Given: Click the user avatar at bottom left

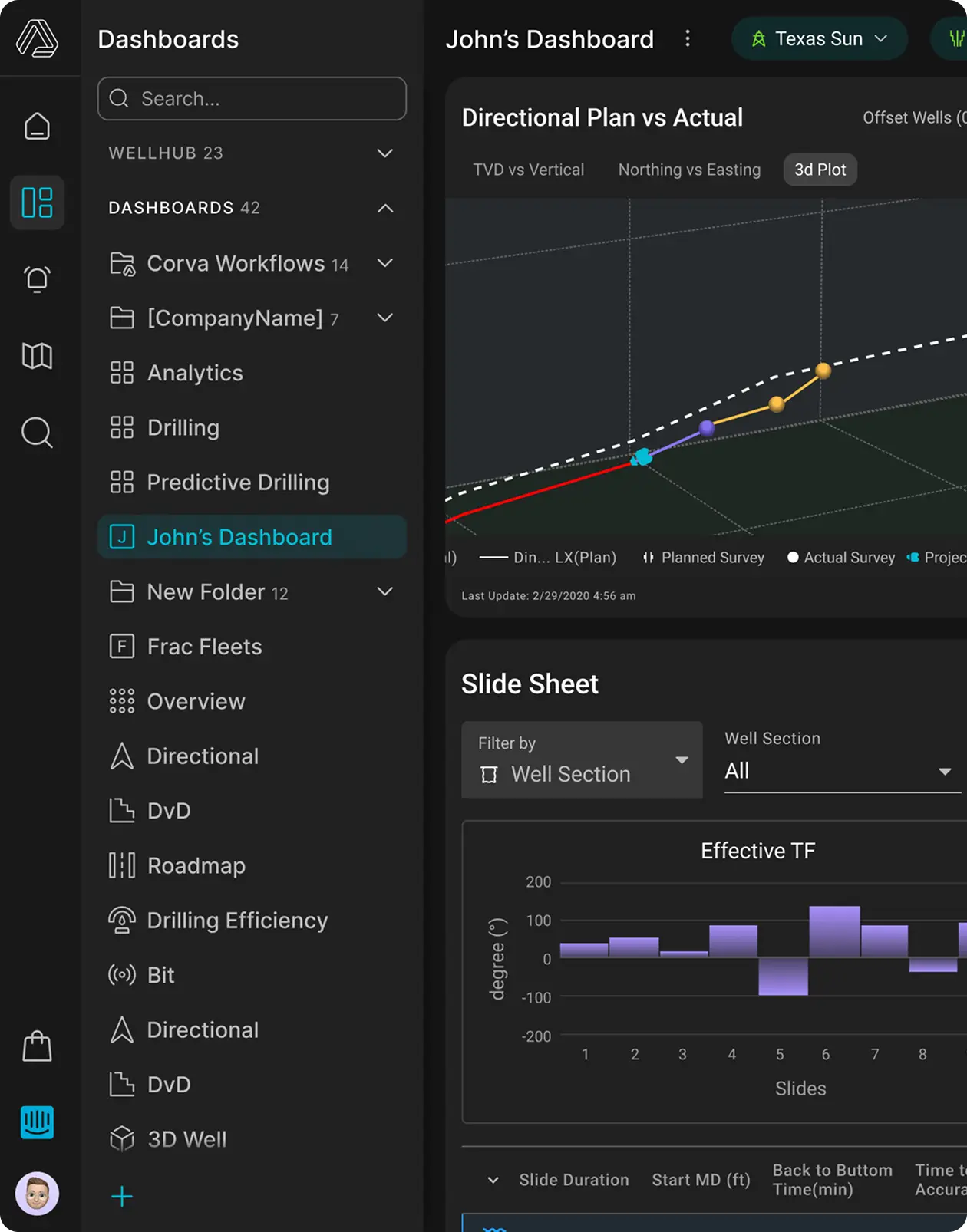Looking at the screenshot, I should tap(37, 1194).
